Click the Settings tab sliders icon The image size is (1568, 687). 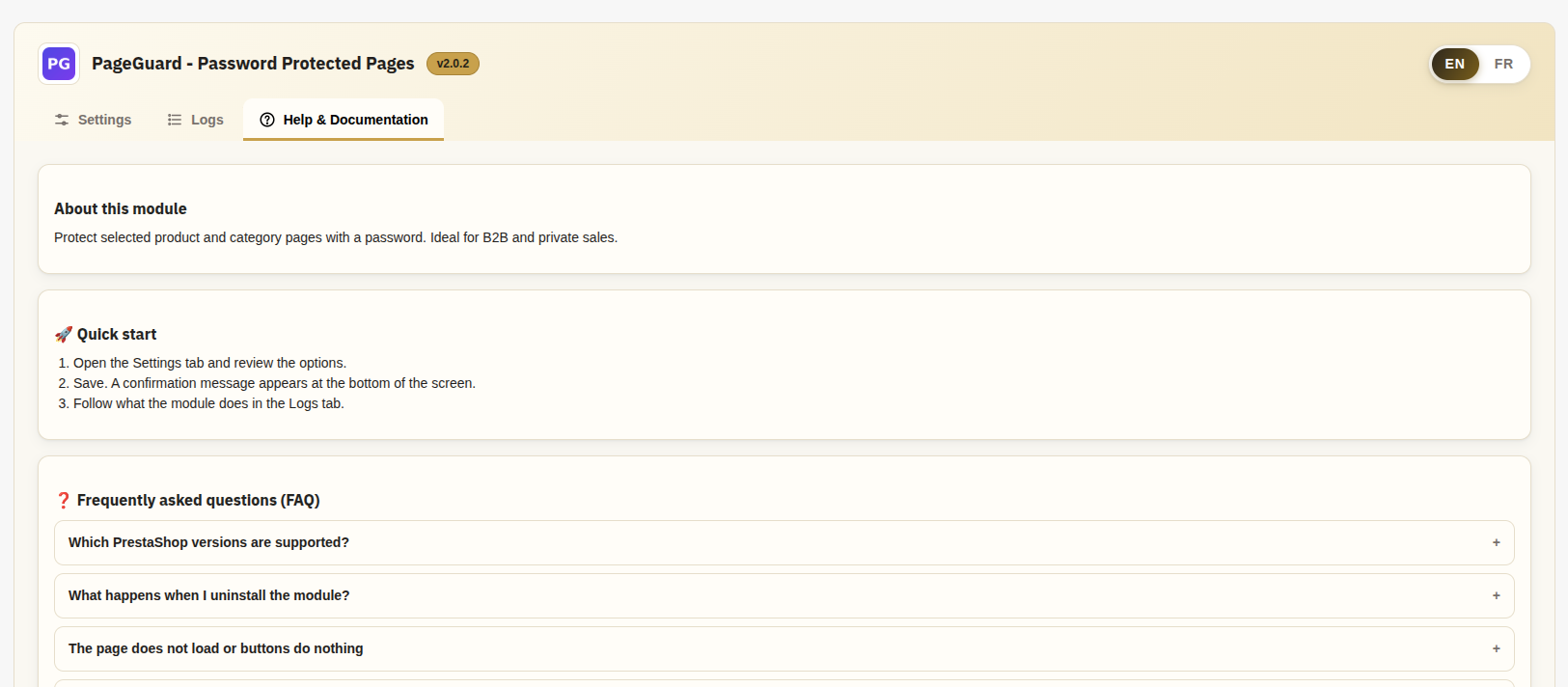click(62, 120)
